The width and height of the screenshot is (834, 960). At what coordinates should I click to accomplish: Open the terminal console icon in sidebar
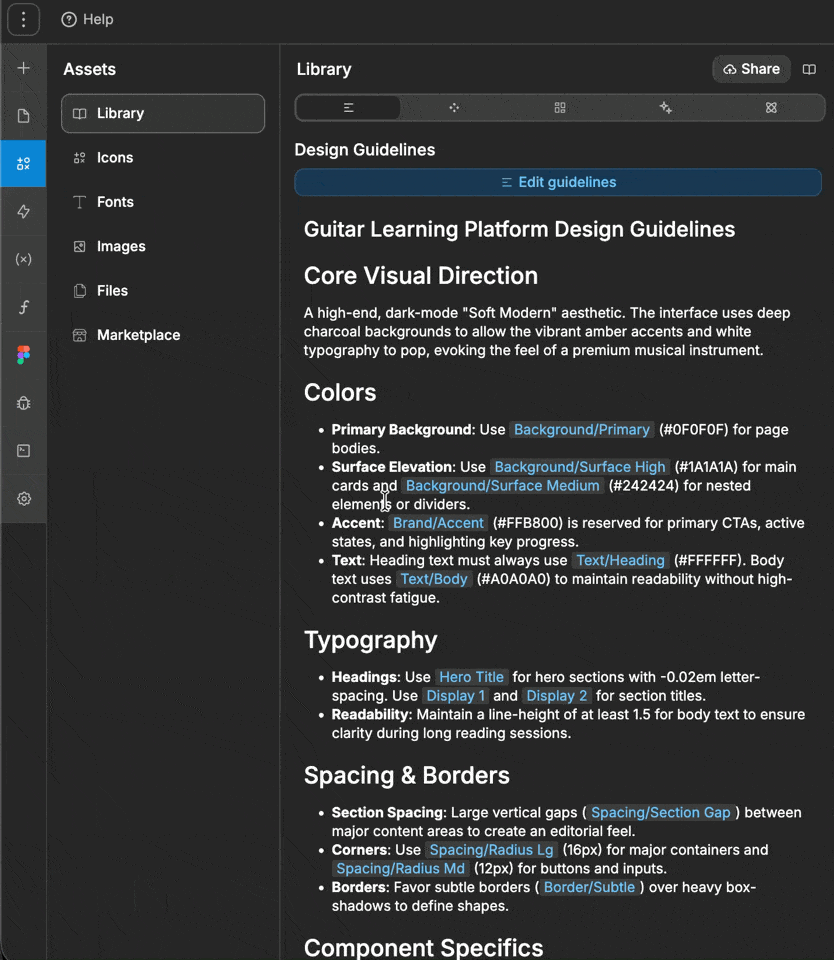(23, 451)
